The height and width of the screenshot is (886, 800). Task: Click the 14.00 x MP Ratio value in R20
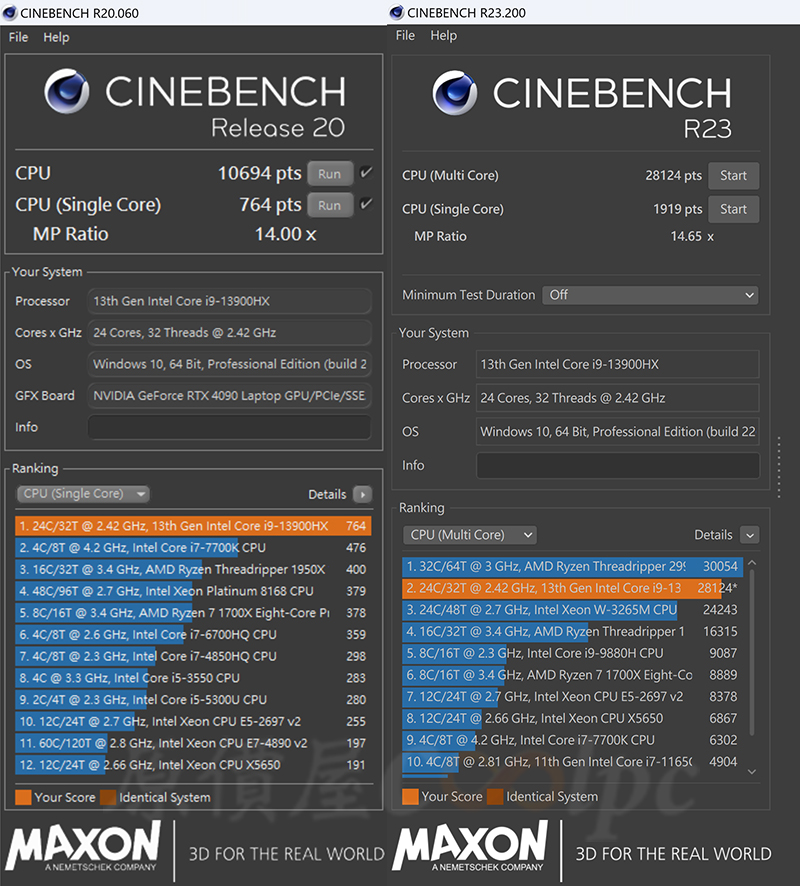pos(285,234)
